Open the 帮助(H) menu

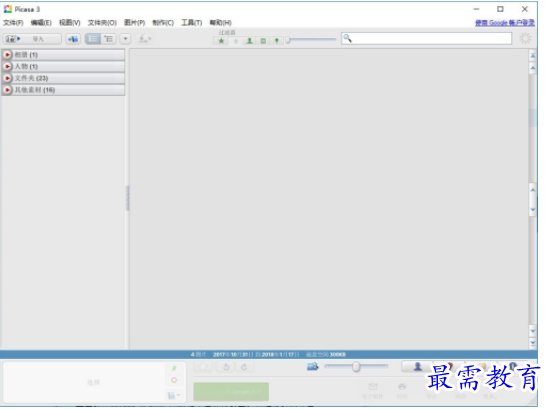(x=220, y=23)
